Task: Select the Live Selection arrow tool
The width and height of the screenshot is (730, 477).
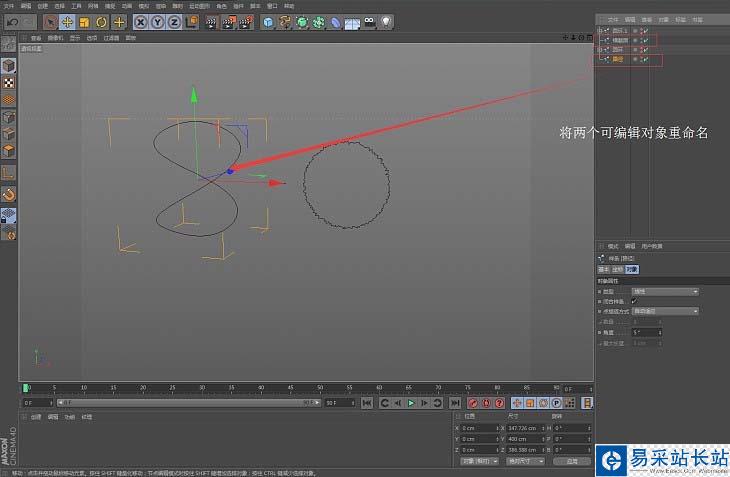Action: pos(50,22)
